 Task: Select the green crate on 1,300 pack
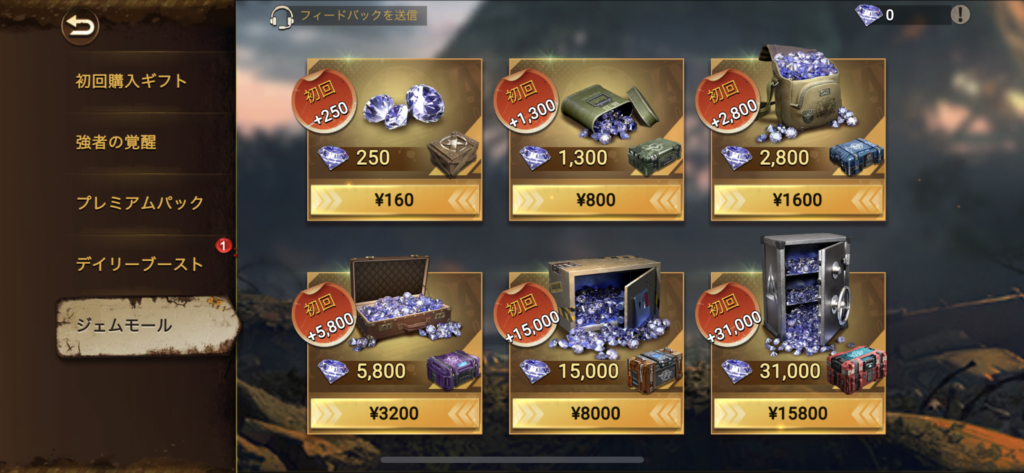tap(655, 157)
